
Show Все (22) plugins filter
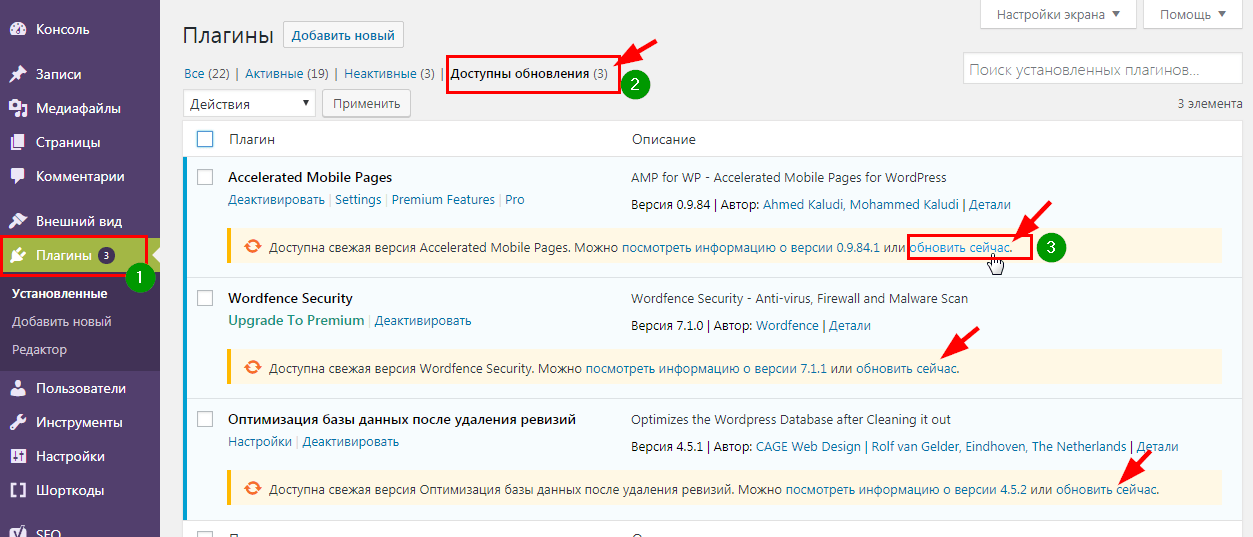coord(207,74)
